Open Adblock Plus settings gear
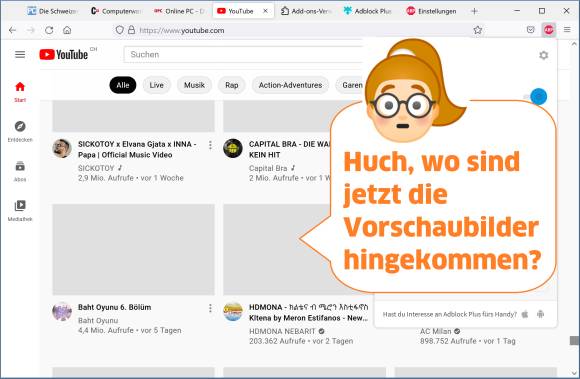 (x=543, y=55)
